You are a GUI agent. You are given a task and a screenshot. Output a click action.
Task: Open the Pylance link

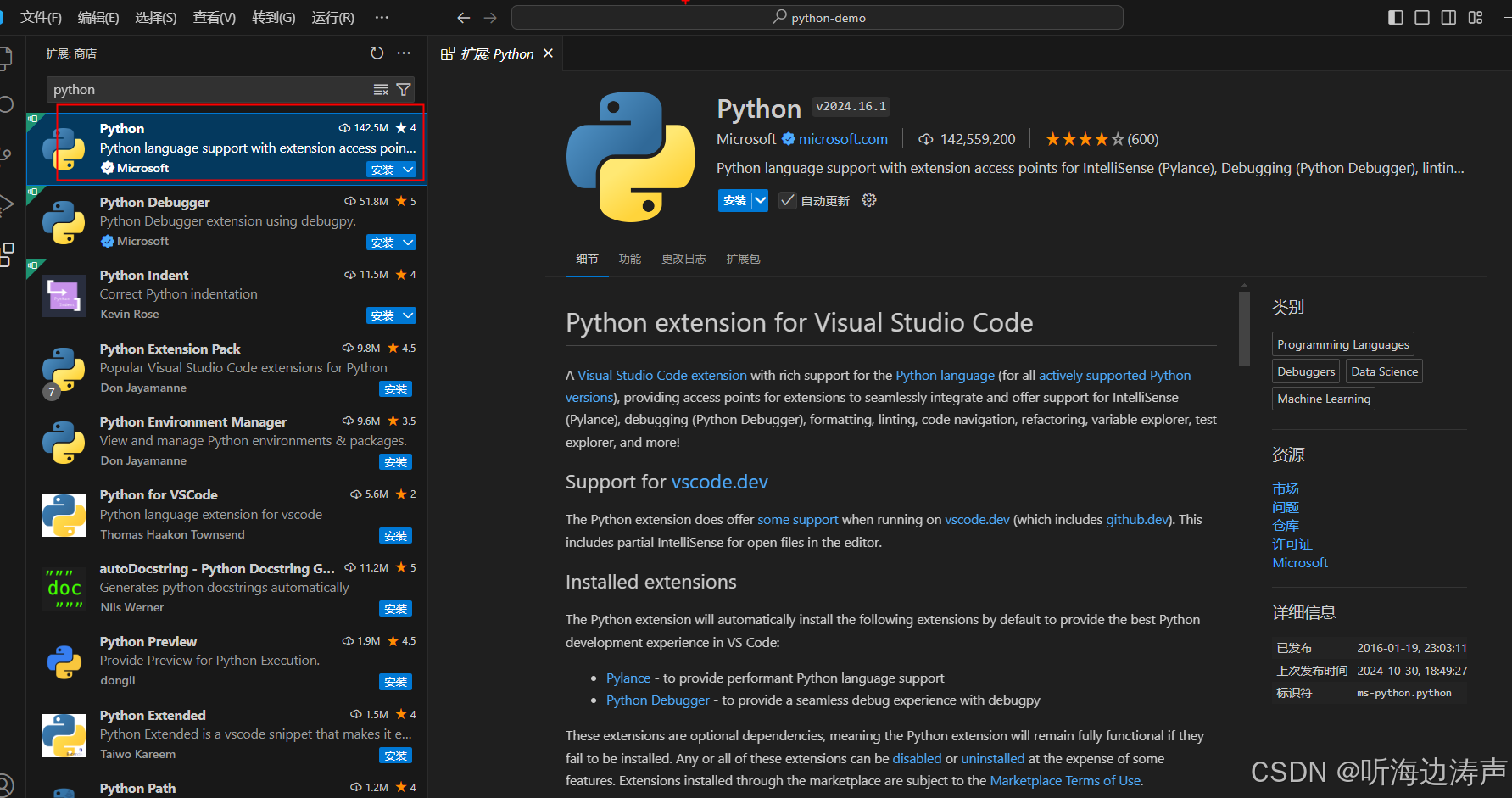point(628,678)
